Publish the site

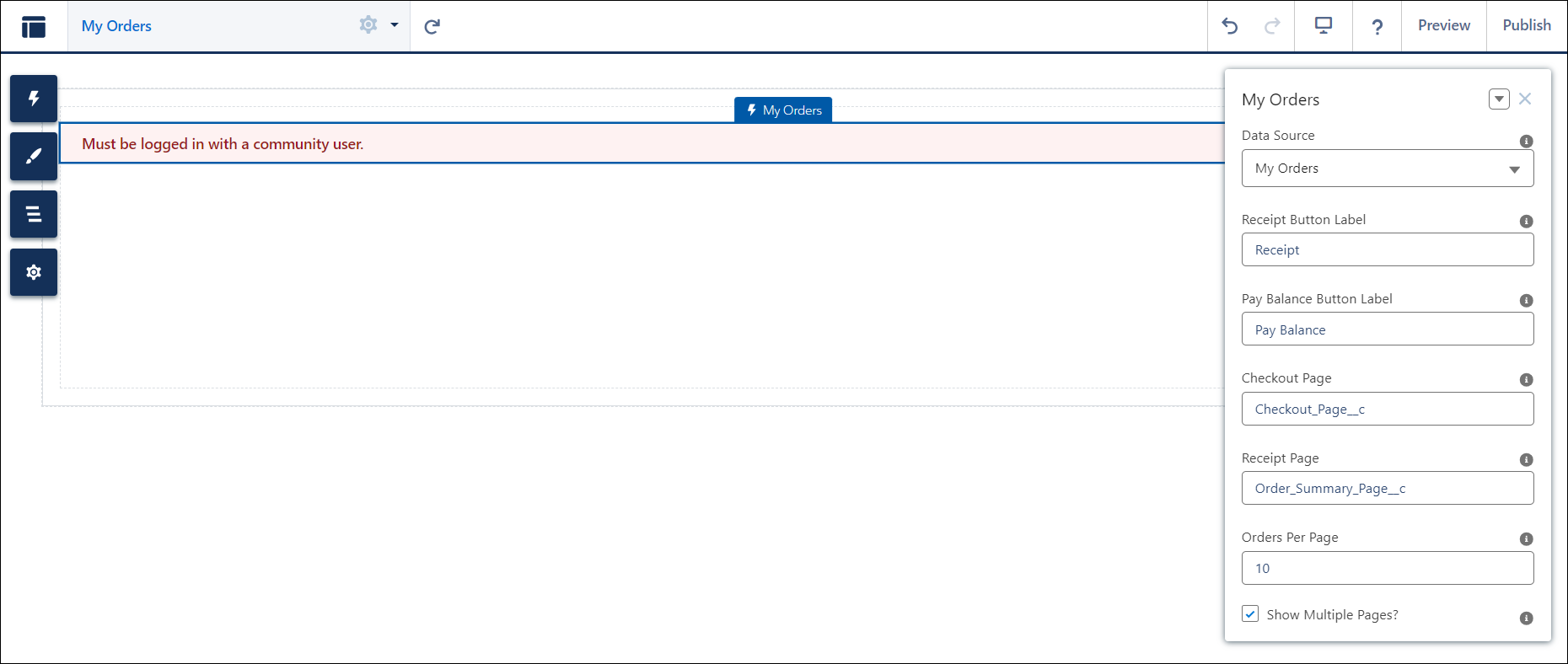pos(1526,26)
